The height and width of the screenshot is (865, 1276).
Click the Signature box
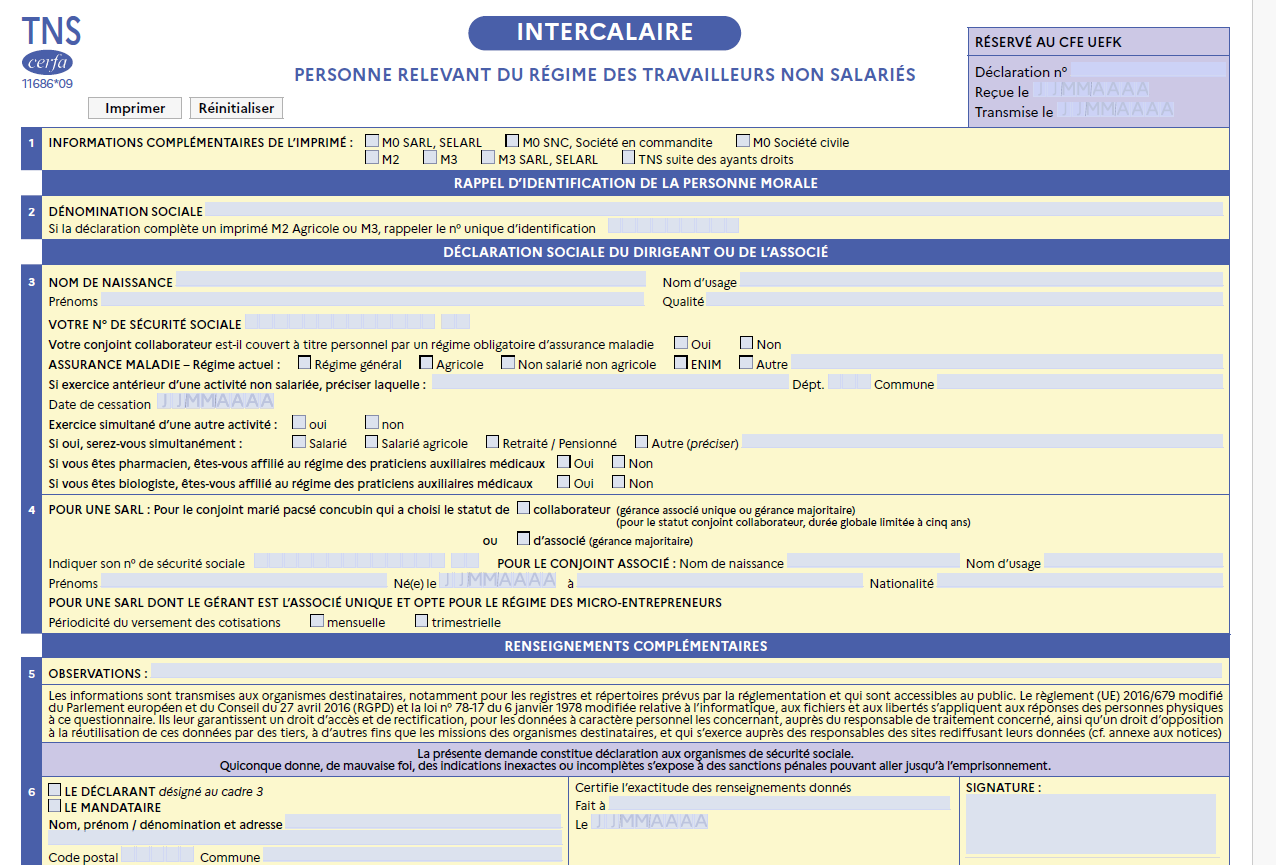tap(1091, 824)
